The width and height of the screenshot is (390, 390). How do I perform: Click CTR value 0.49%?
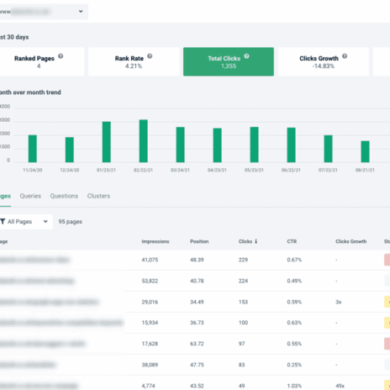coord(294,281)
